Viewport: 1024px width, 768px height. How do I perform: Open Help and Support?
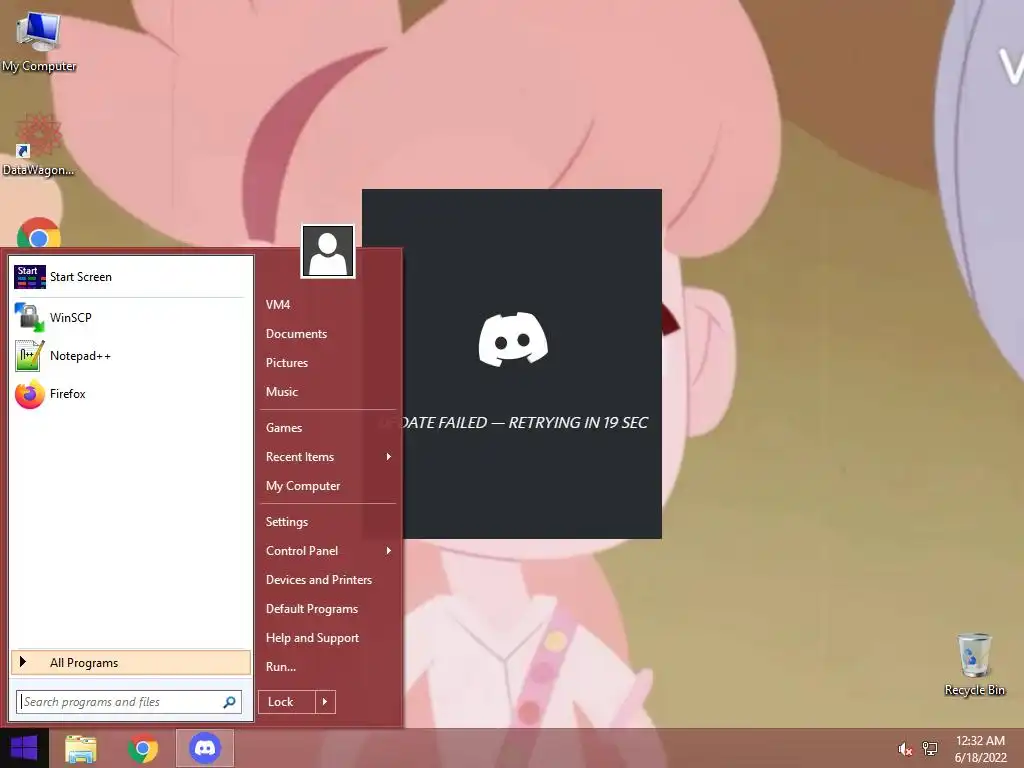click(x=312, y=638)
